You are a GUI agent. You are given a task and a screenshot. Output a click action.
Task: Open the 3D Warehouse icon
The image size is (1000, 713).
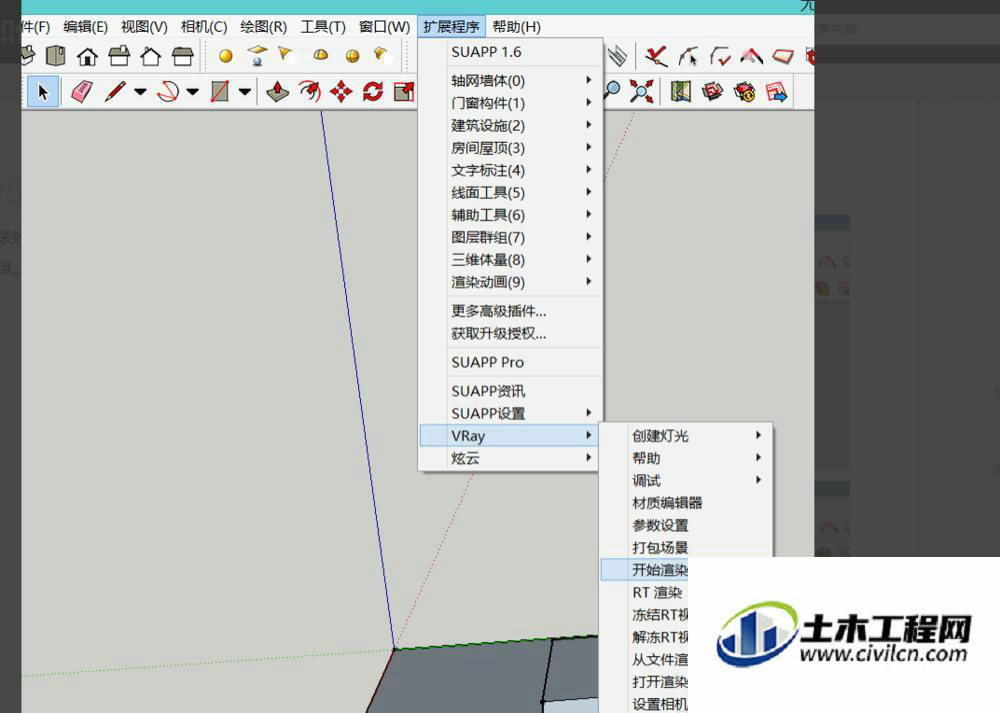pyautogui.click(x=712, y=92)
